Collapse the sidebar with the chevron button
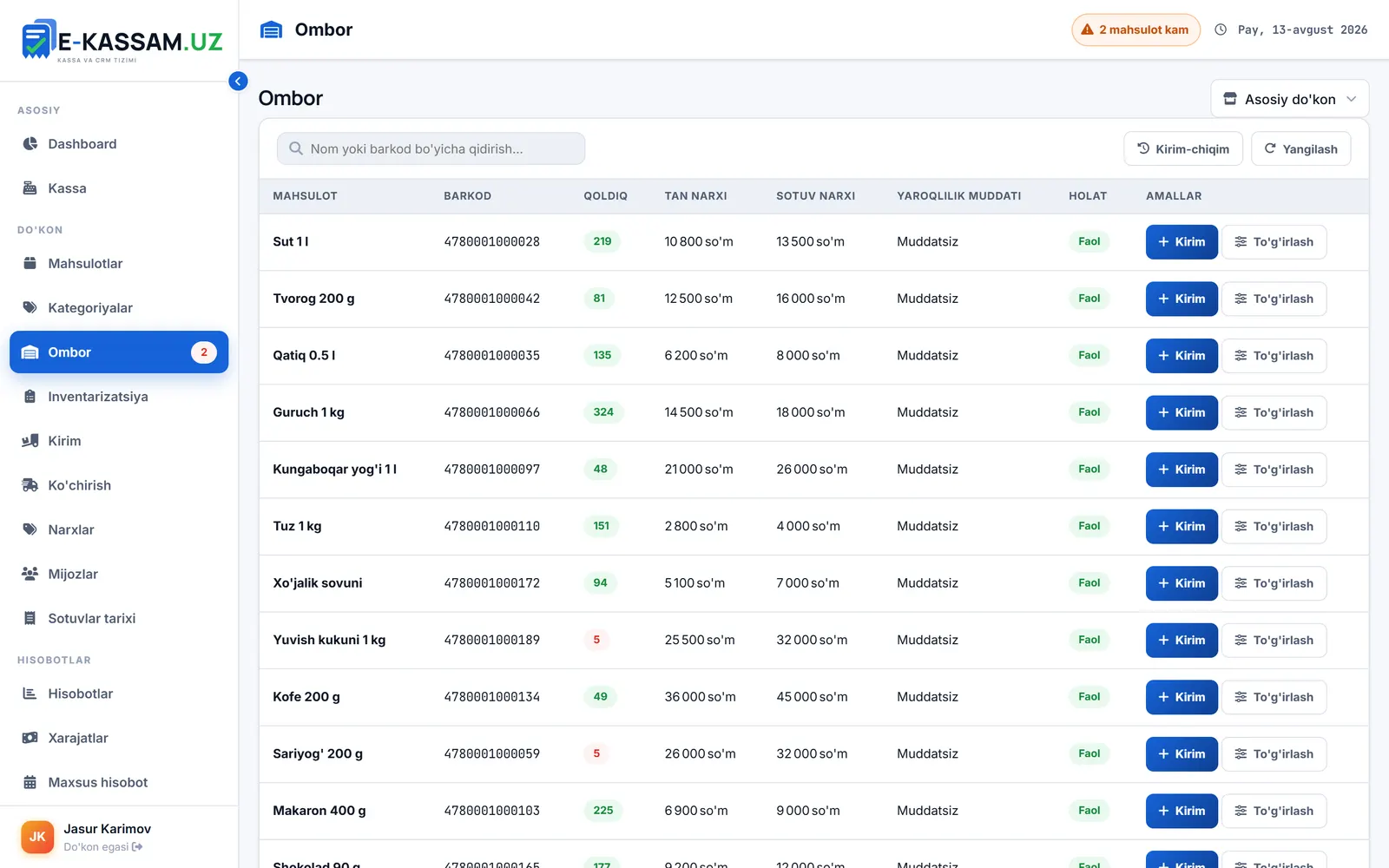 click(238, 81)
